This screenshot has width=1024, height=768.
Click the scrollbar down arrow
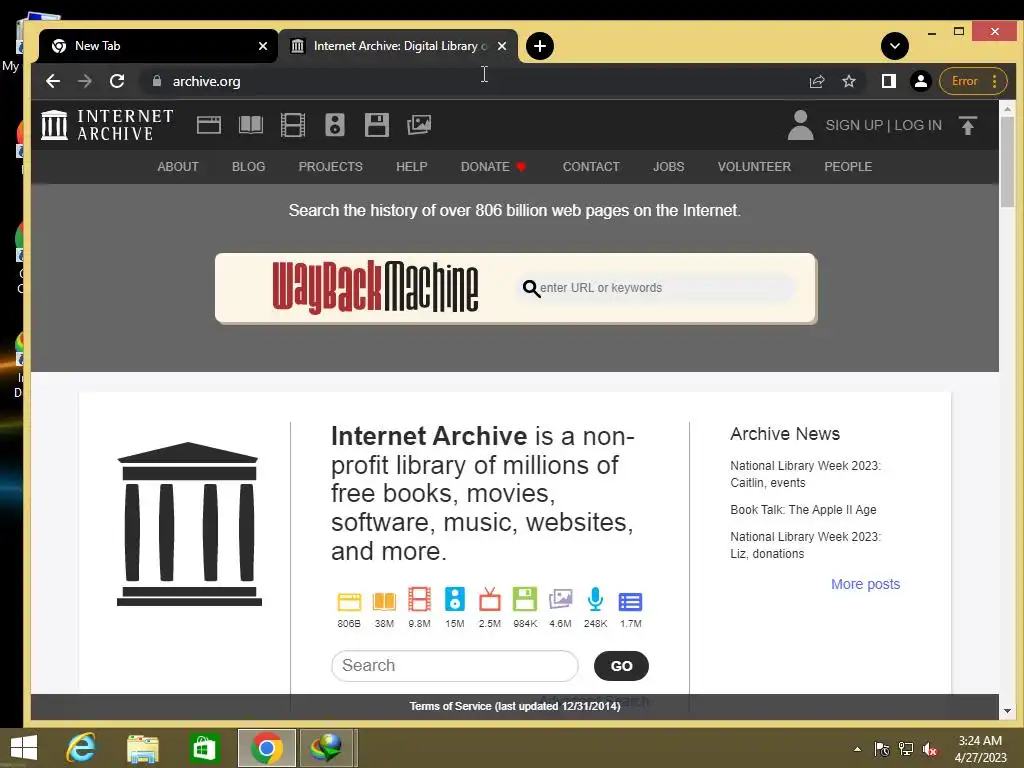pyautogui.click(x=1007, y=711)
